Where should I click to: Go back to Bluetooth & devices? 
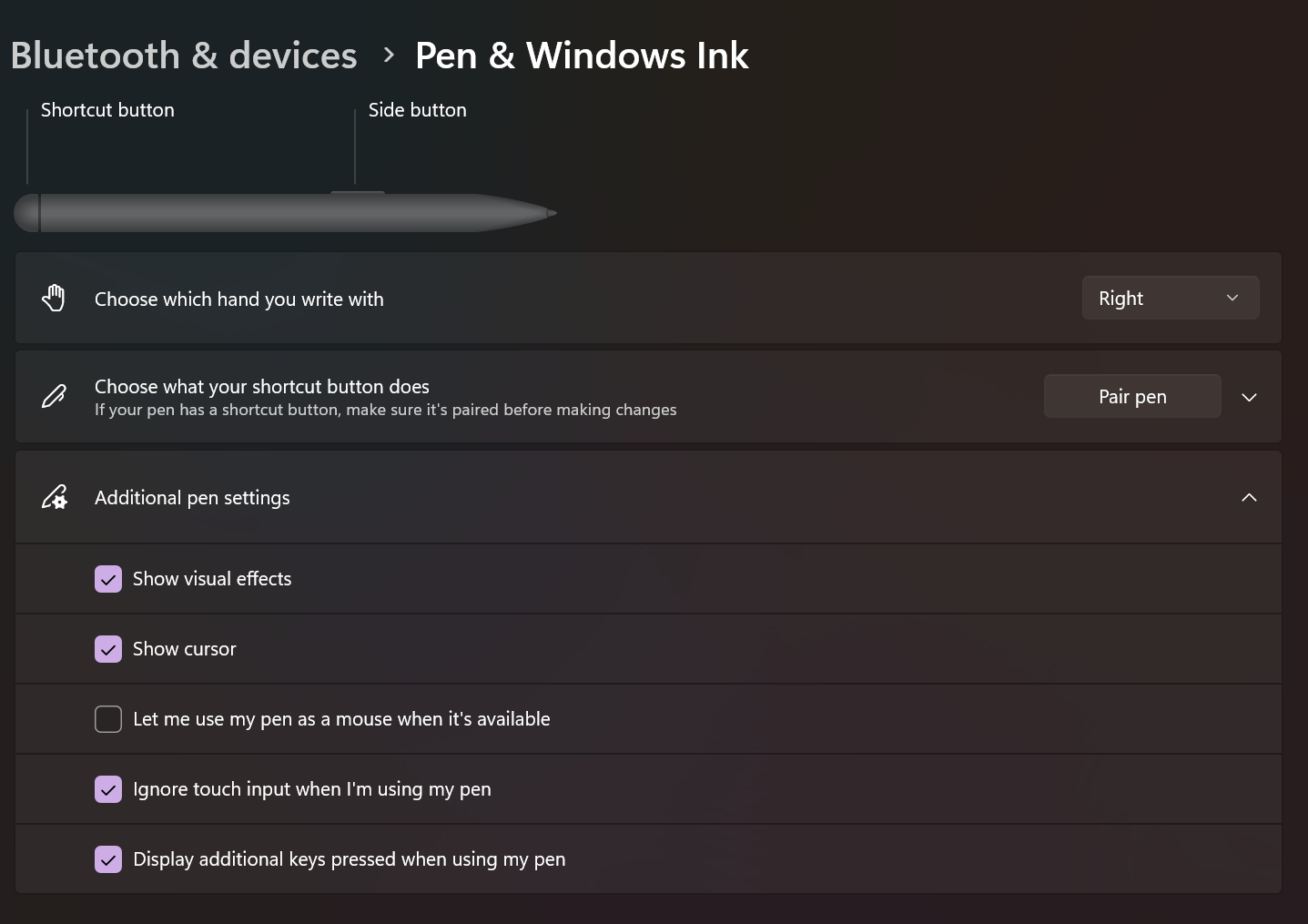[184, 56]
